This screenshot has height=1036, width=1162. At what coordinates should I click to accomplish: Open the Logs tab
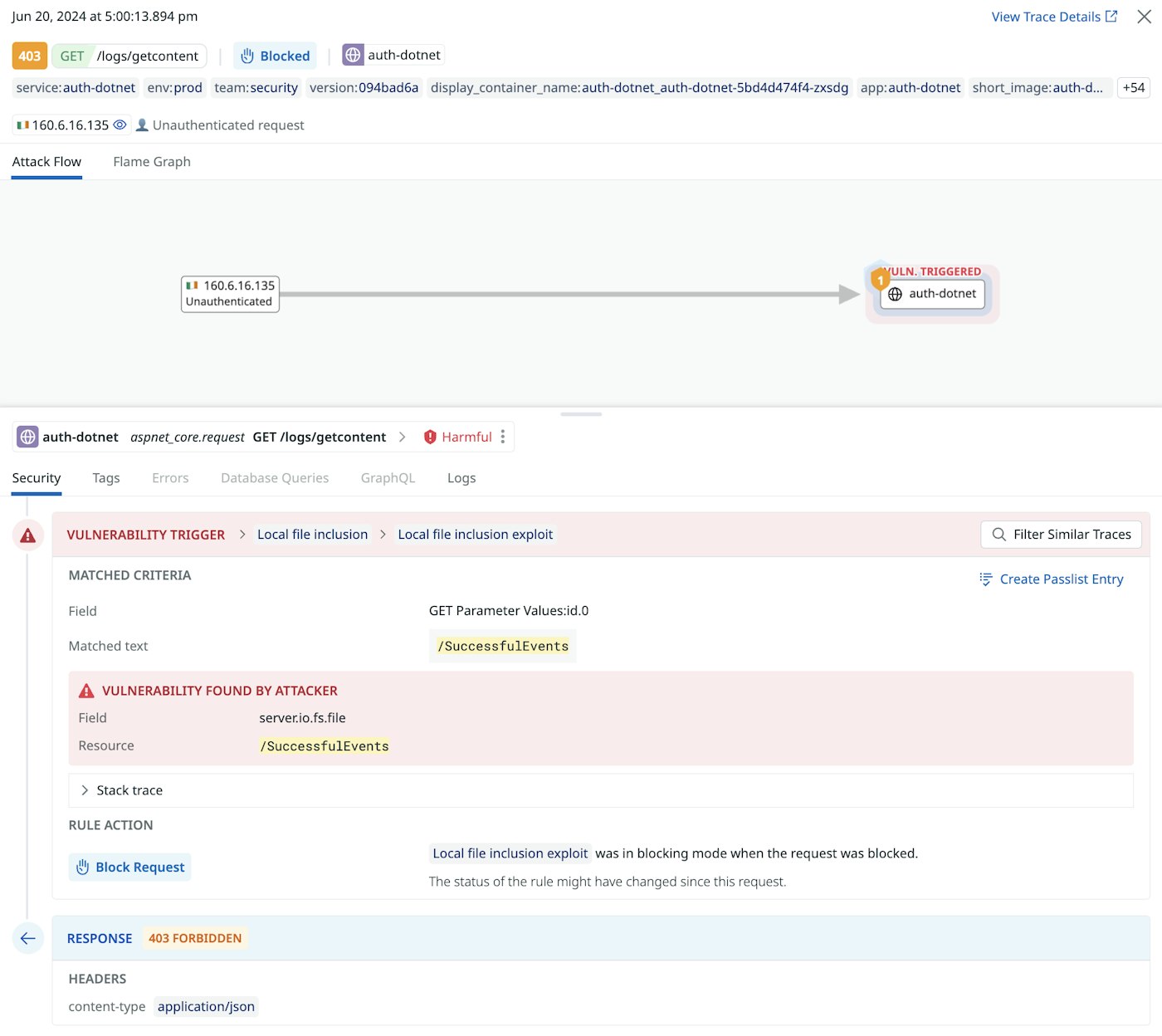tap(461, 478)
